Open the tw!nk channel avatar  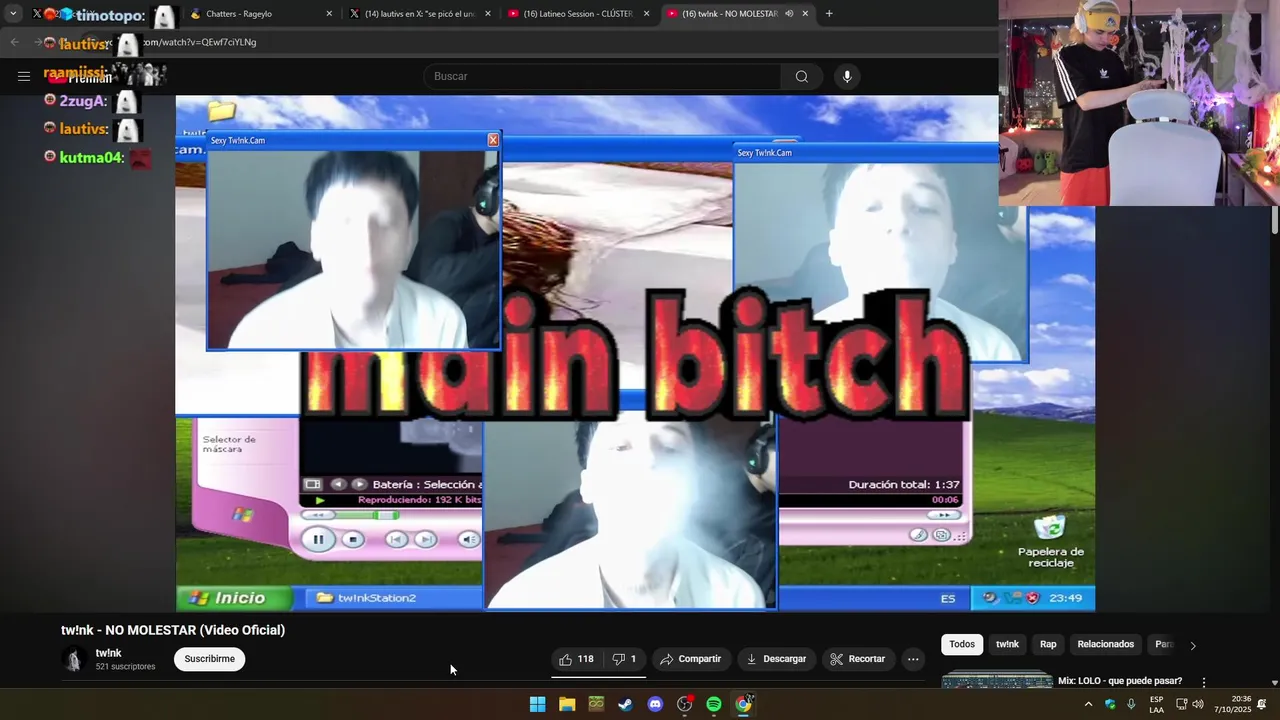point(73,659)
